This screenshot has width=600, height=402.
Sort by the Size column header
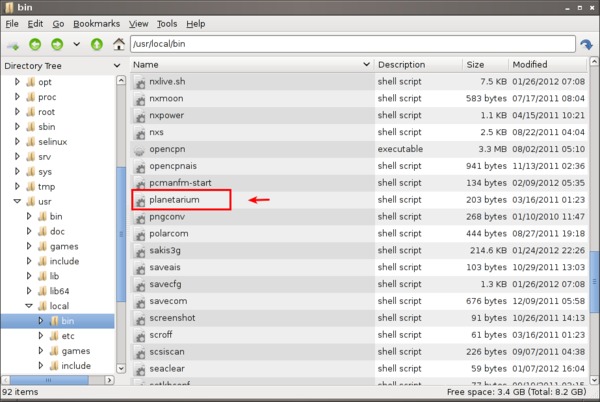pyautogui.click(x=485, y=65)
